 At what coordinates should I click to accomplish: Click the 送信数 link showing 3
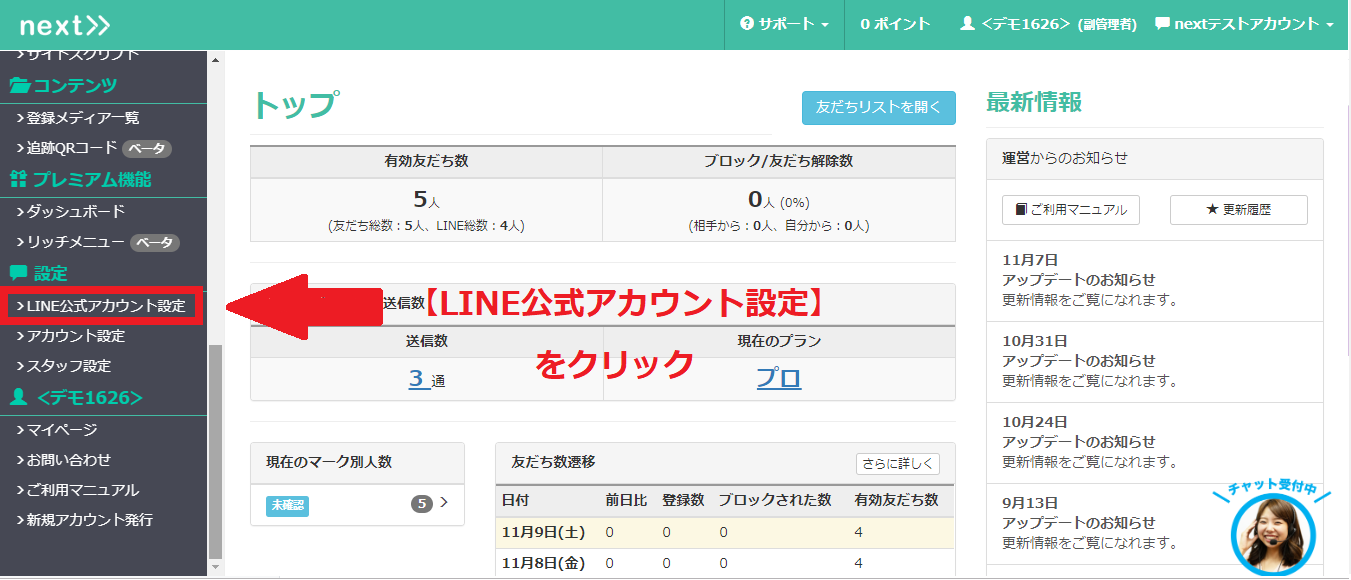click(419, 379)
